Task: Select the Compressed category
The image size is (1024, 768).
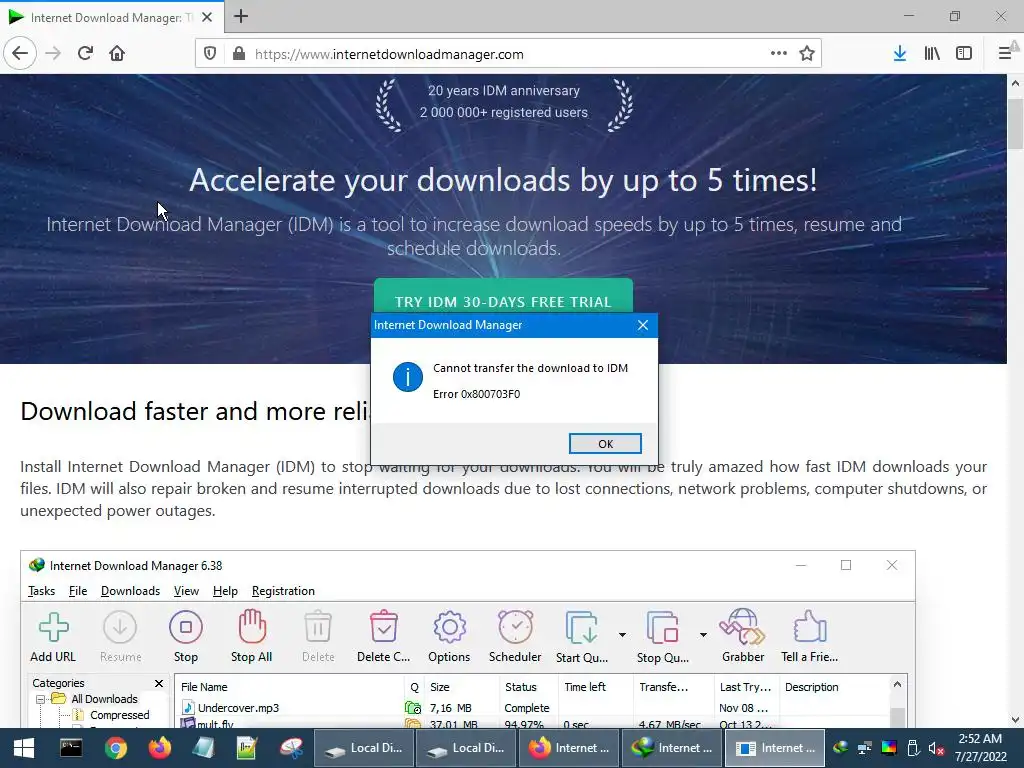Action: click(x=120, y=715)
